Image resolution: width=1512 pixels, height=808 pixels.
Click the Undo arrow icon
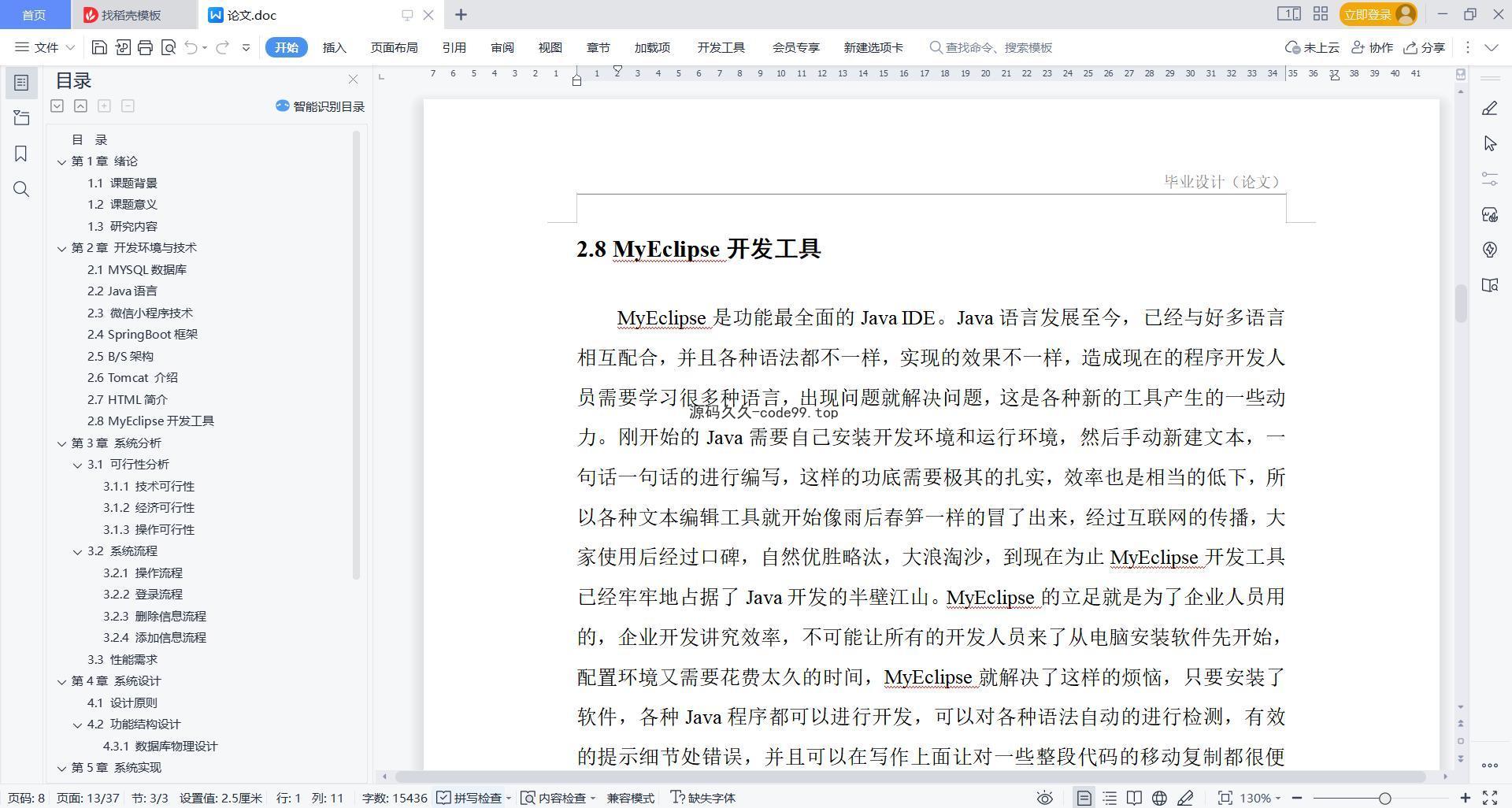(x=191, y=47)
